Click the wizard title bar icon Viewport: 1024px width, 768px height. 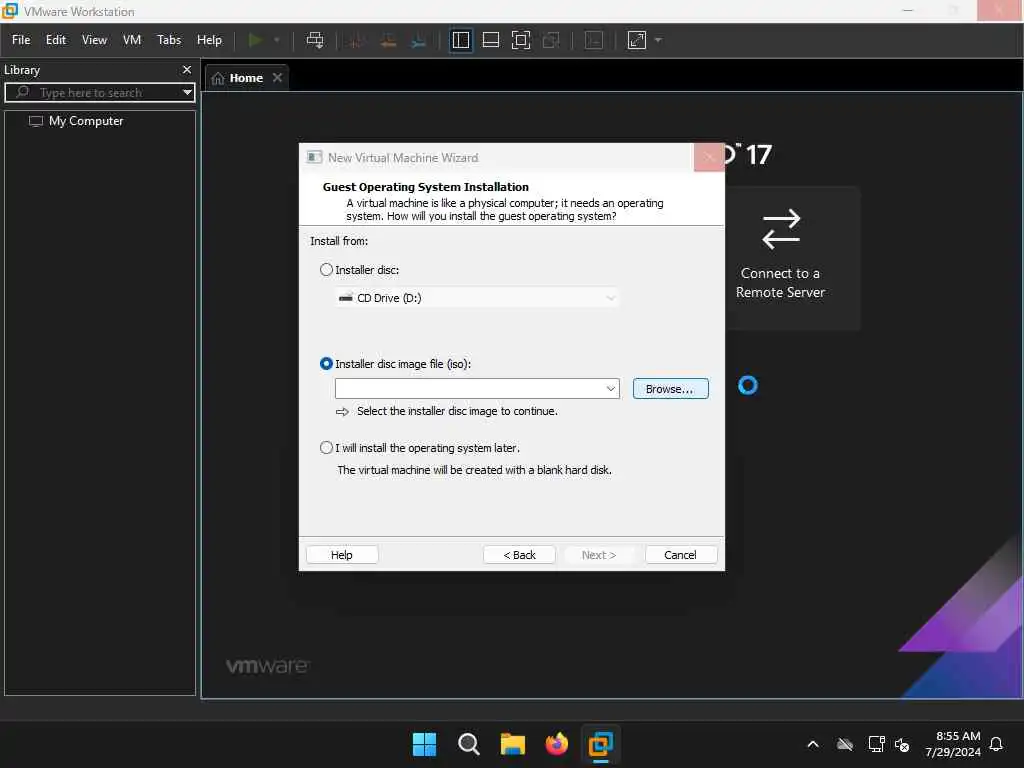click(x=315, y=157)
